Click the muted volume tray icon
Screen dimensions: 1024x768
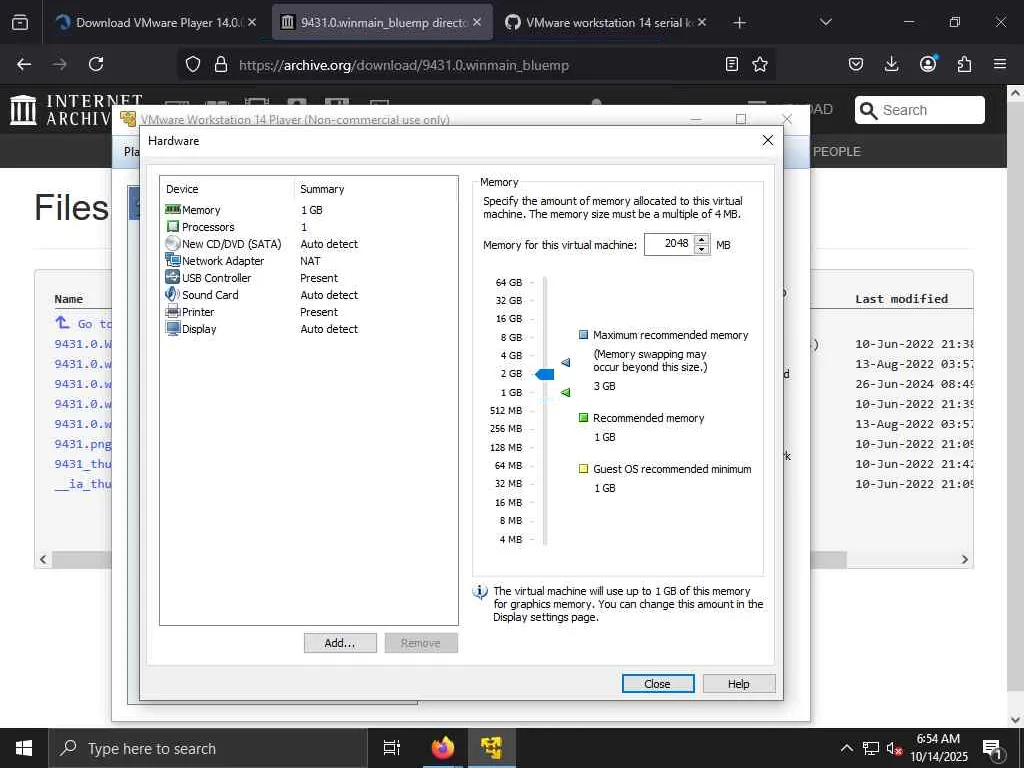pos(895,748)
